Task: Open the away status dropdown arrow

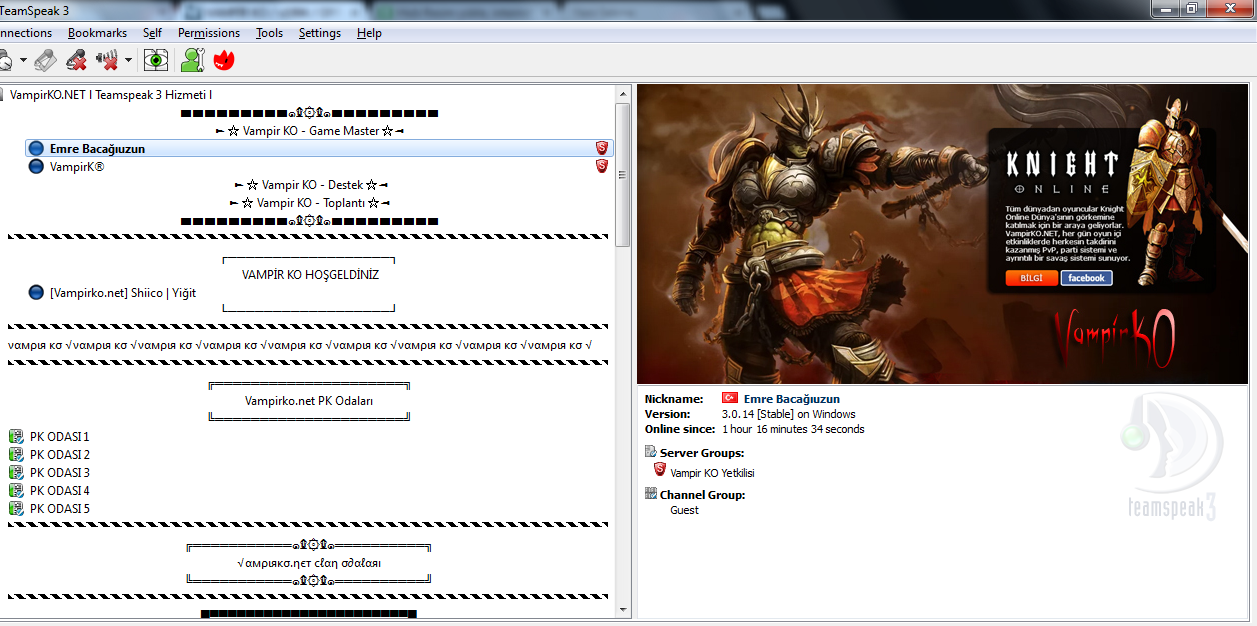Action: pos(23,61)
